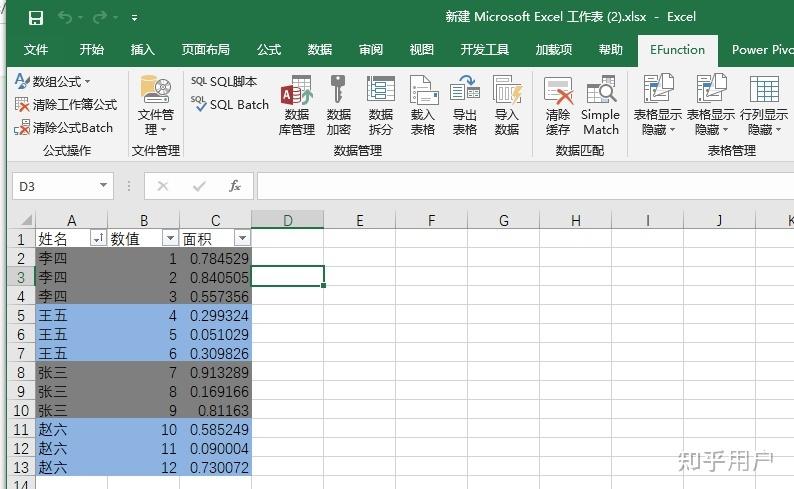
Task: Switch to the 视图 tab
Action: (421, 50)
